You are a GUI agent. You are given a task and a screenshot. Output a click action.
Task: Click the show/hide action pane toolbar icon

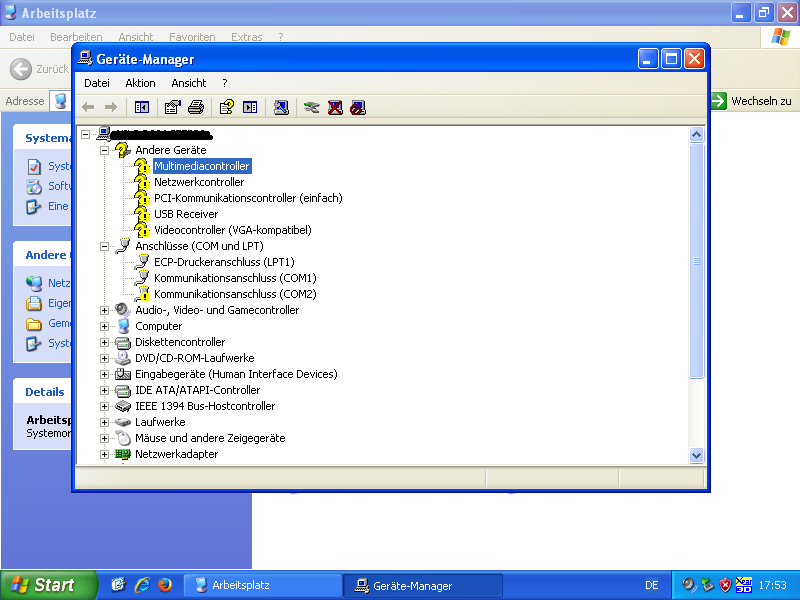pos(250,107)
